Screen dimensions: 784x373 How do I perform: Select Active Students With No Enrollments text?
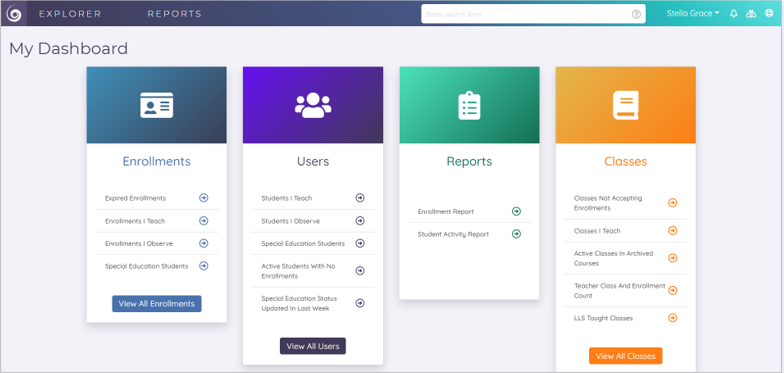click(298, 271)
